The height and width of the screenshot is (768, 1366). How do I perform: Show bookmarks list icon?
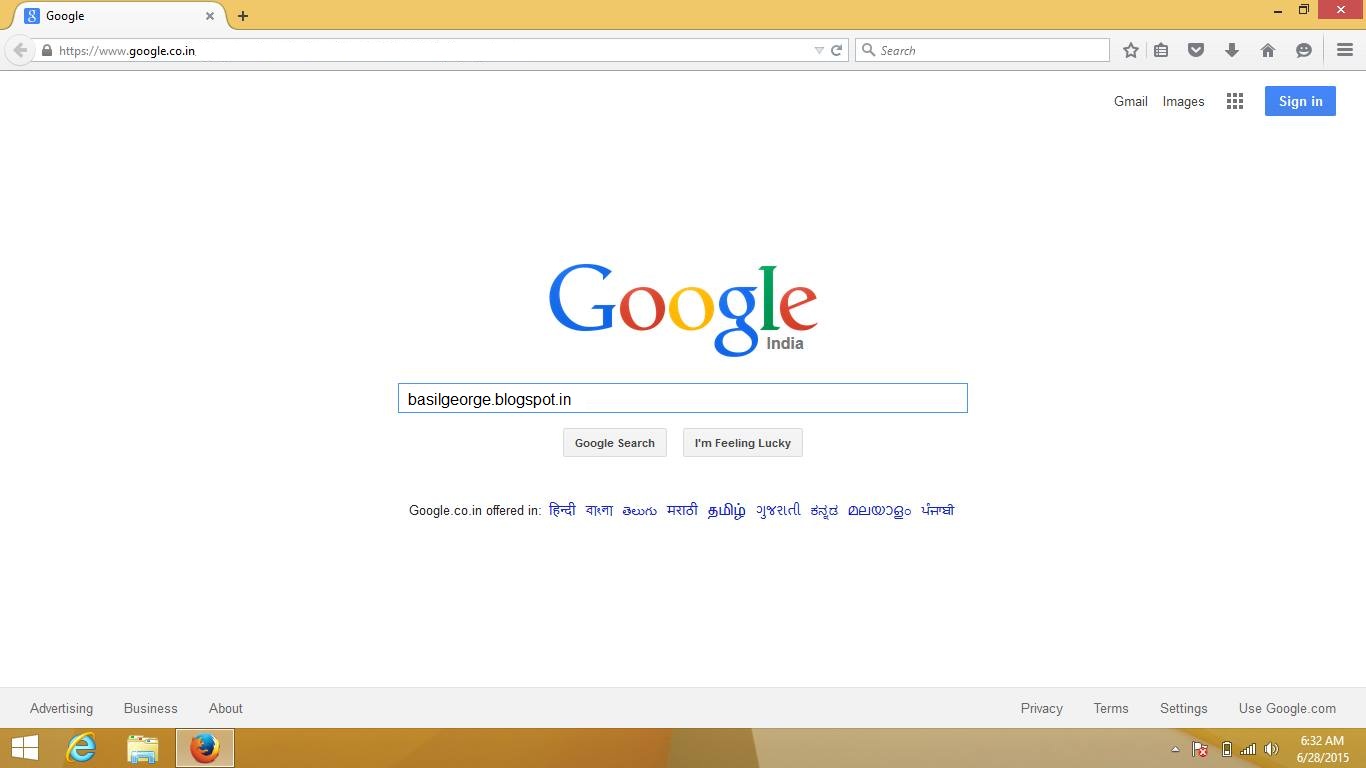click(x=1161, y=50)
